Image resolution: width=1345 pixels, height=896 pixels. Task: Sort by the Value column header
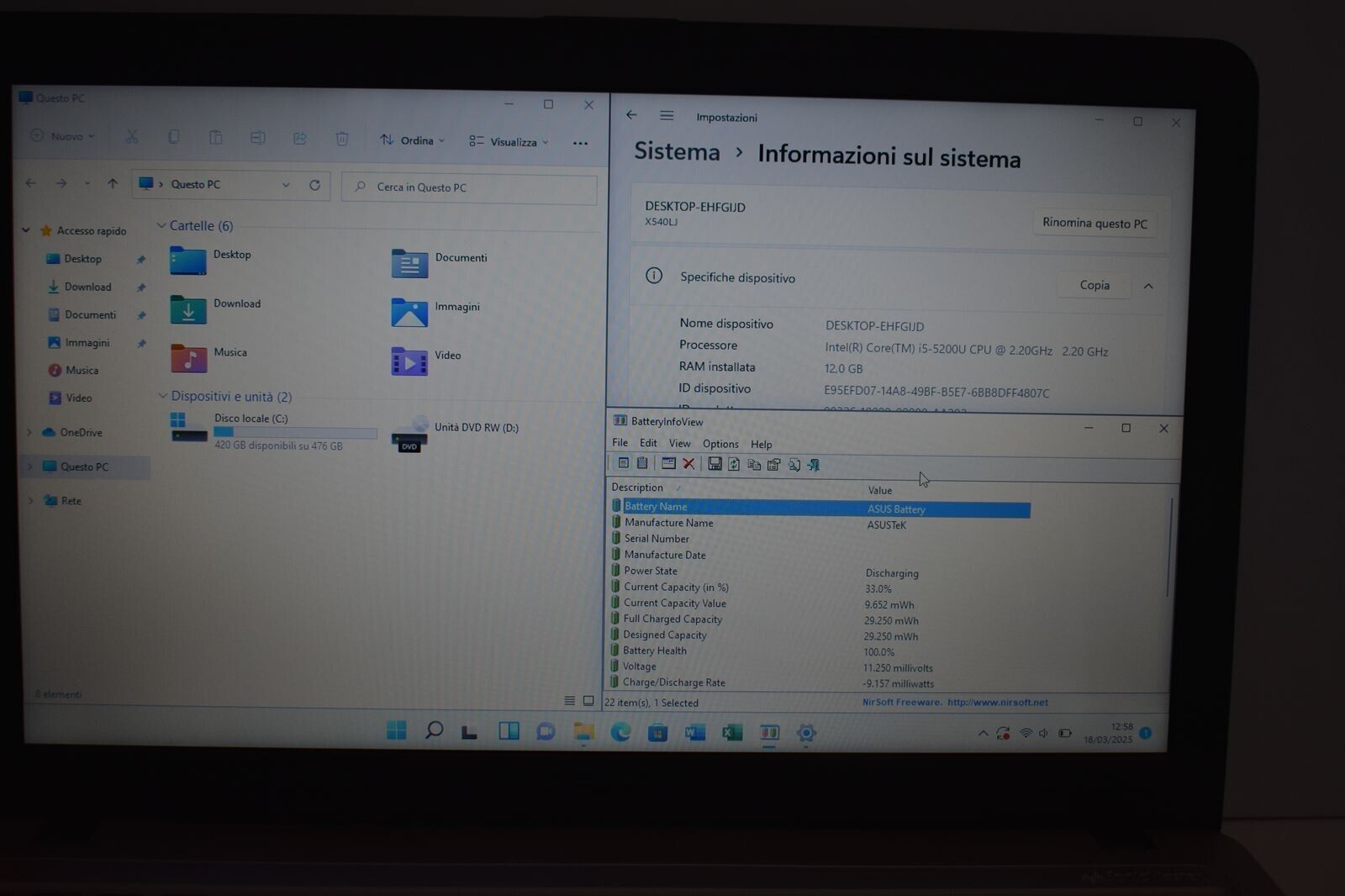coord(879,490)
